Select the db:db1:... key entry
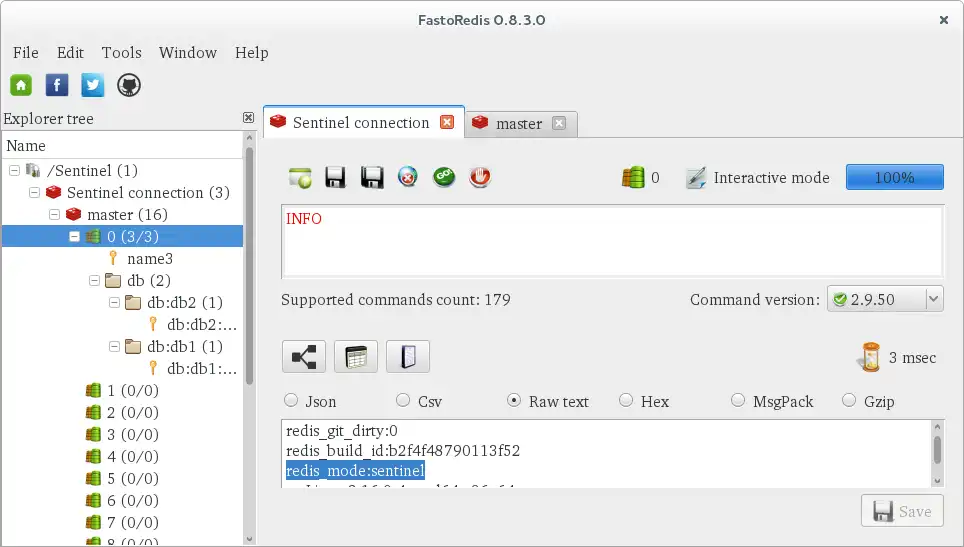Viewport: 964px width, 547px height. click(x=202, y=369)
